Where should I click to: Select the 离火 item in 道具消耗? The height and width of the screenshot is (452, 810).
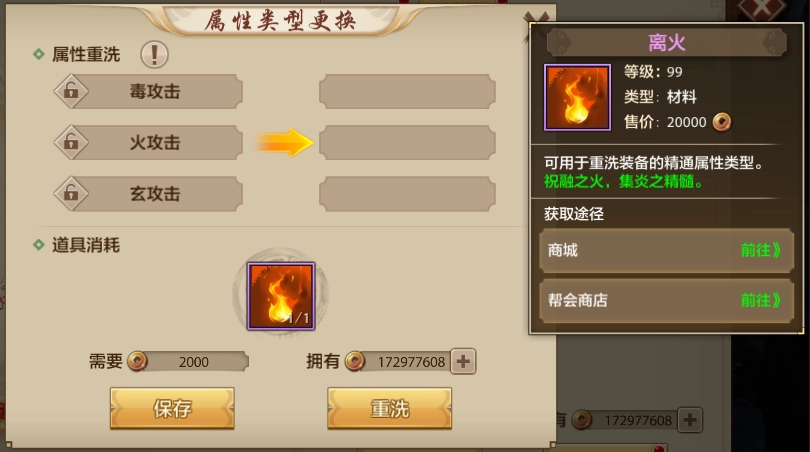(281, 296)
